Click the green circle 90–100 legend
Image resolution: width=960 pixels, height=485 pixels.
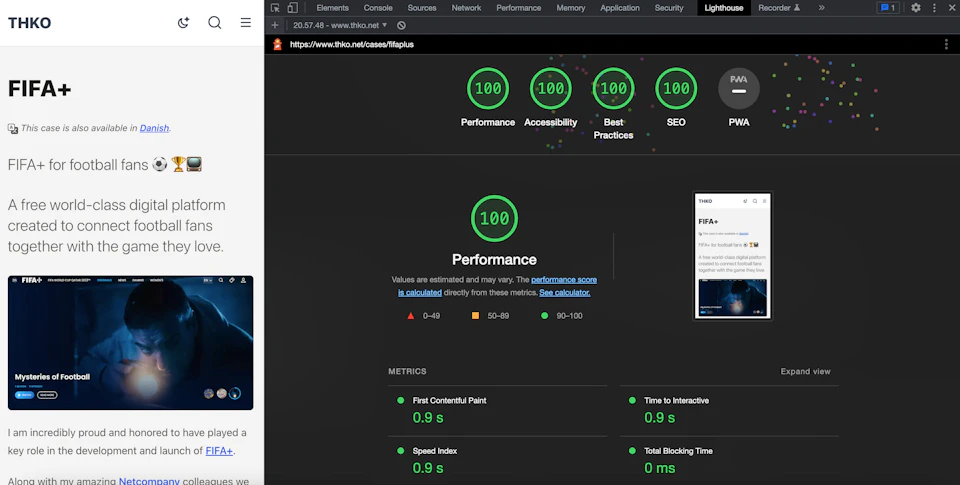561,315
